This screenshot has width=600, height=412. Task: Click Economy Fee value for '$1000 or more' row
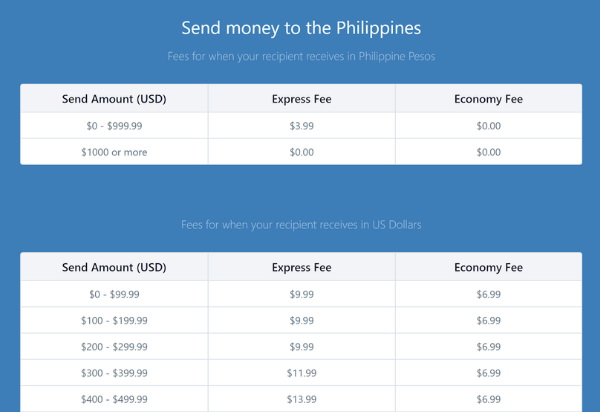[x=488, y=152]
